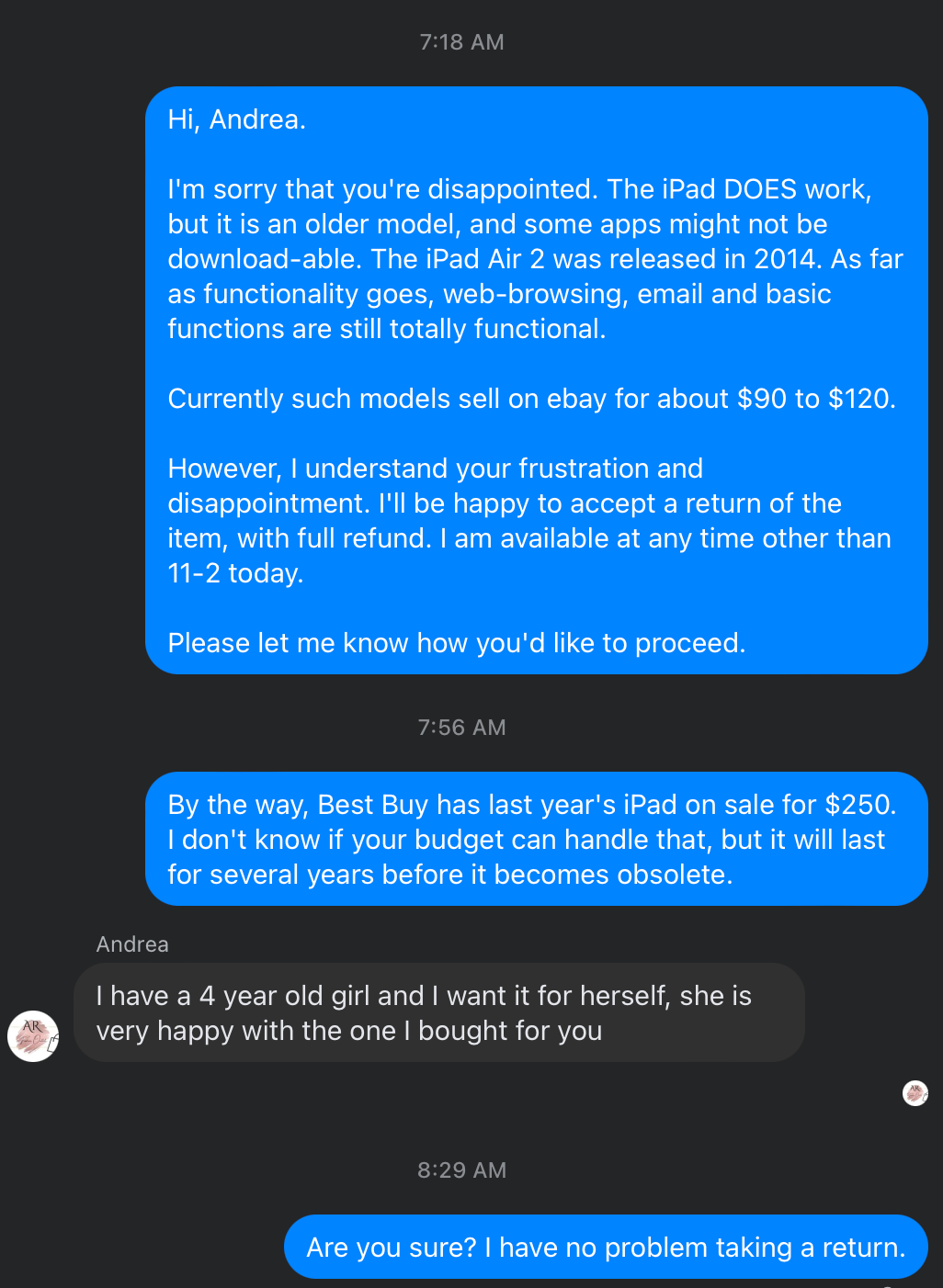Select the paragraph about the iPad DOES work
This screenshot has width=943, height=1288.
point(535,259)
